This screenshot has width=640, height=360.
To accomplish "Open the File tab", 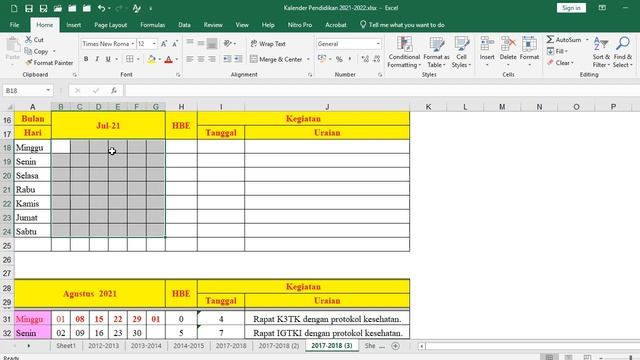I will (x=14, y=25).
